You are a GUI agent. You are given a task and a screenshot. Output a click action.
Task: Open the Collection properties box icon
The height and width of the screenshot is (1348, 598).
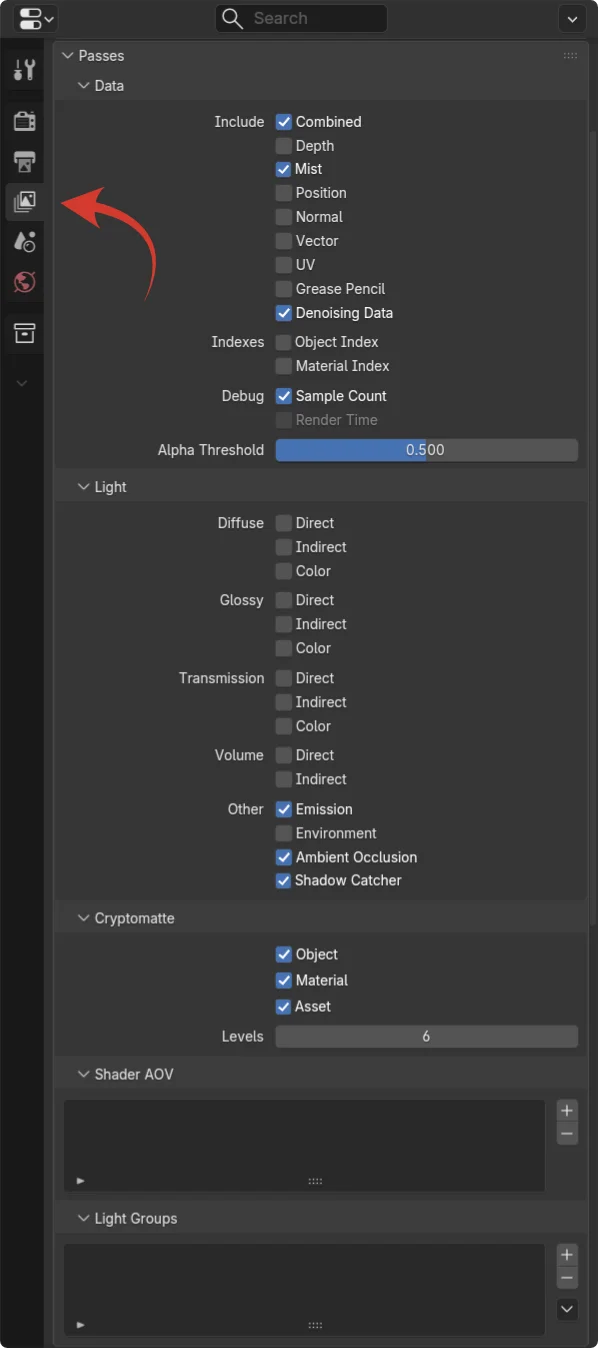pos(24,333)
